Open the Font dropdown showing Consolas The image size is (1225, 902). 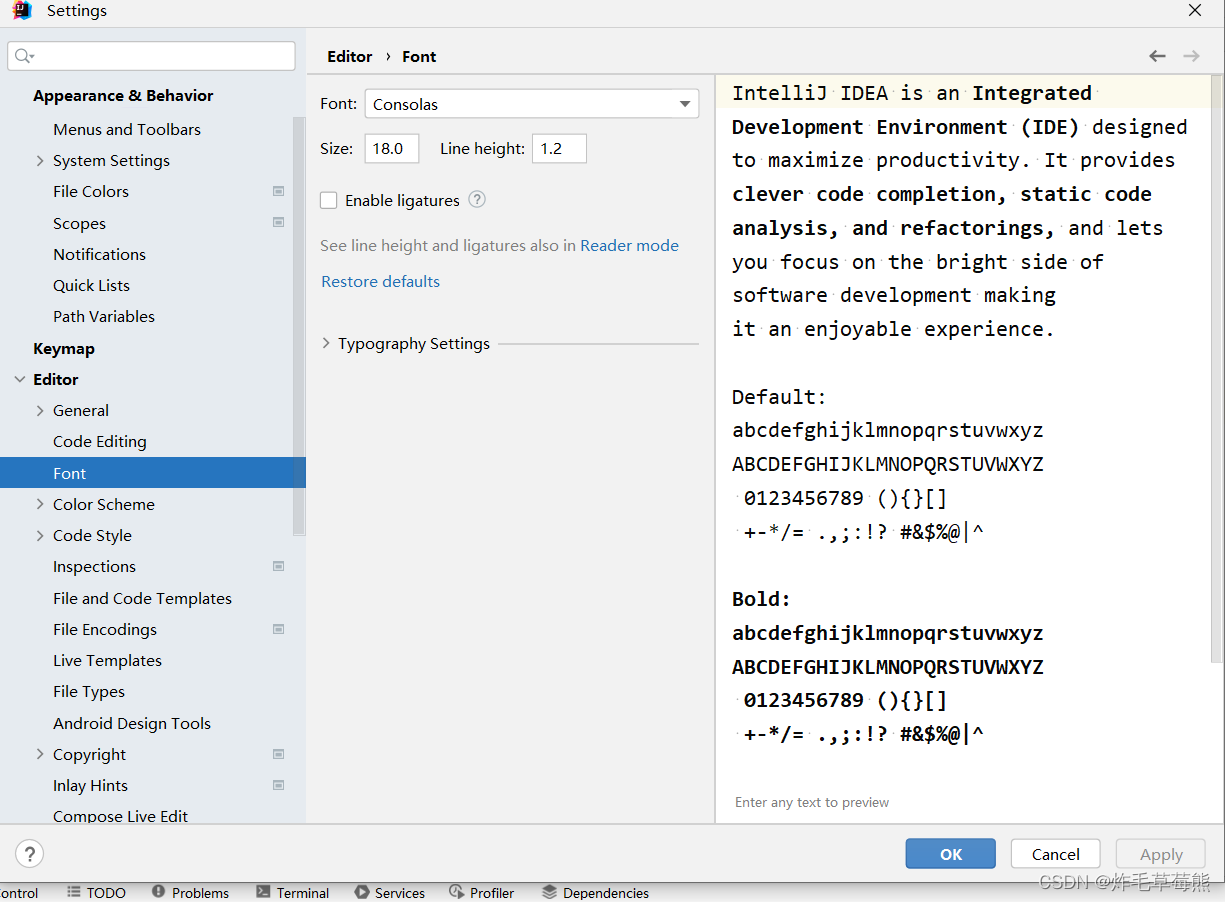click(x=531, y=104)
